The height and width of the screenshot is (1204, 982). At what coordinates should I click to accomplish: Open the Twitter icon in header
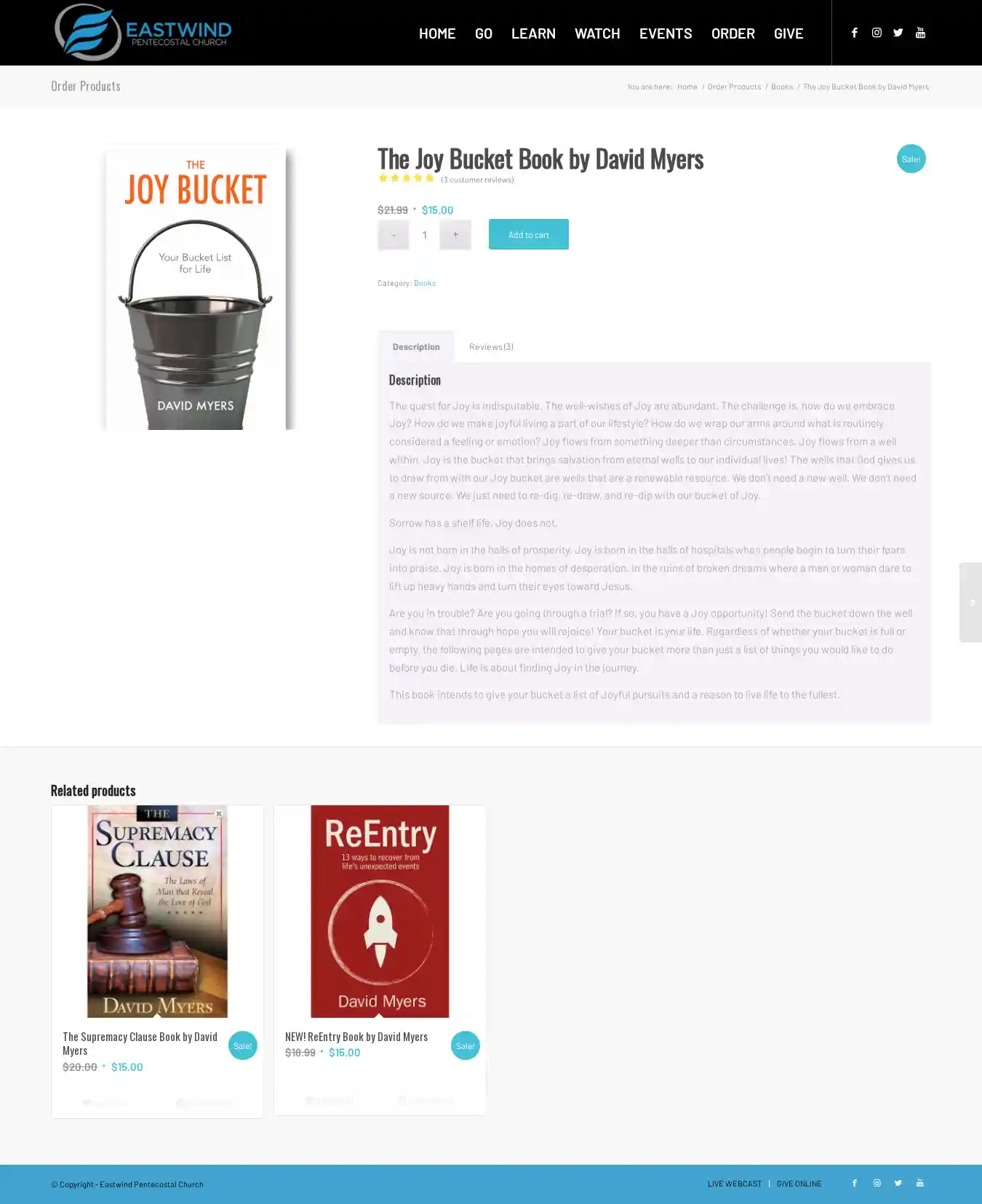click(x=898, y=33)
